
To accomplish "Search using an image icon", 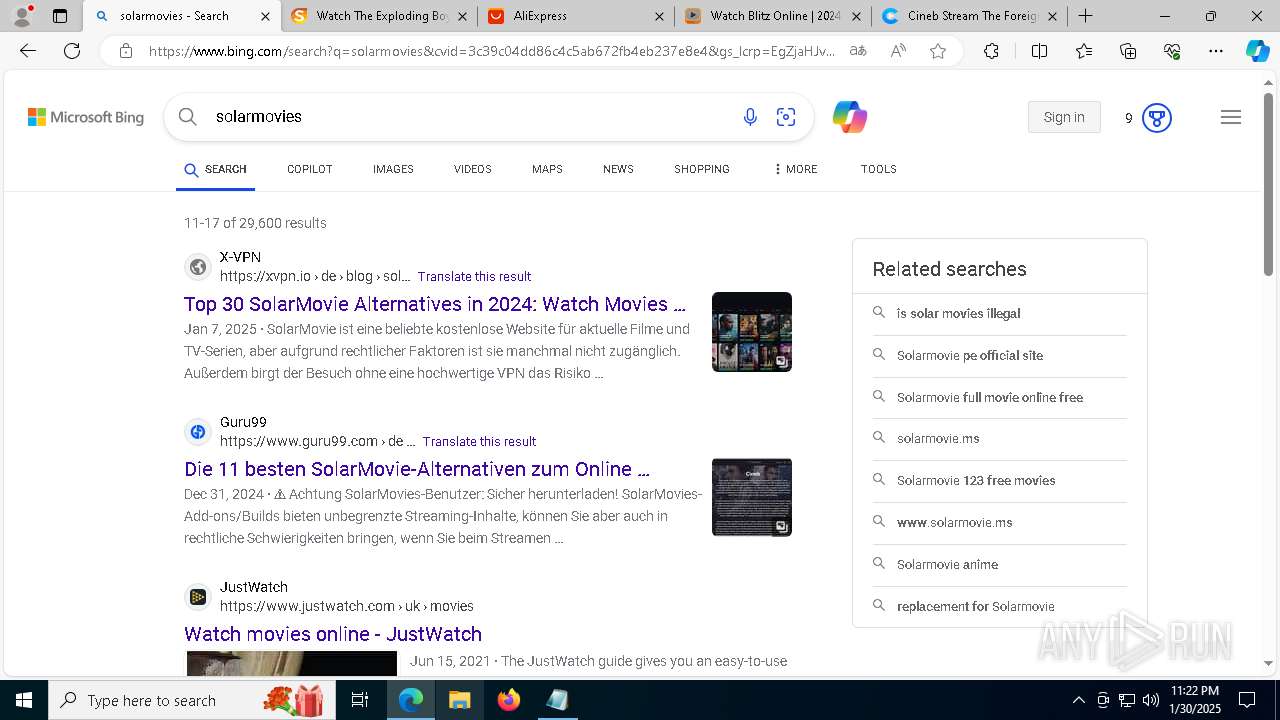I will (786, 117).
